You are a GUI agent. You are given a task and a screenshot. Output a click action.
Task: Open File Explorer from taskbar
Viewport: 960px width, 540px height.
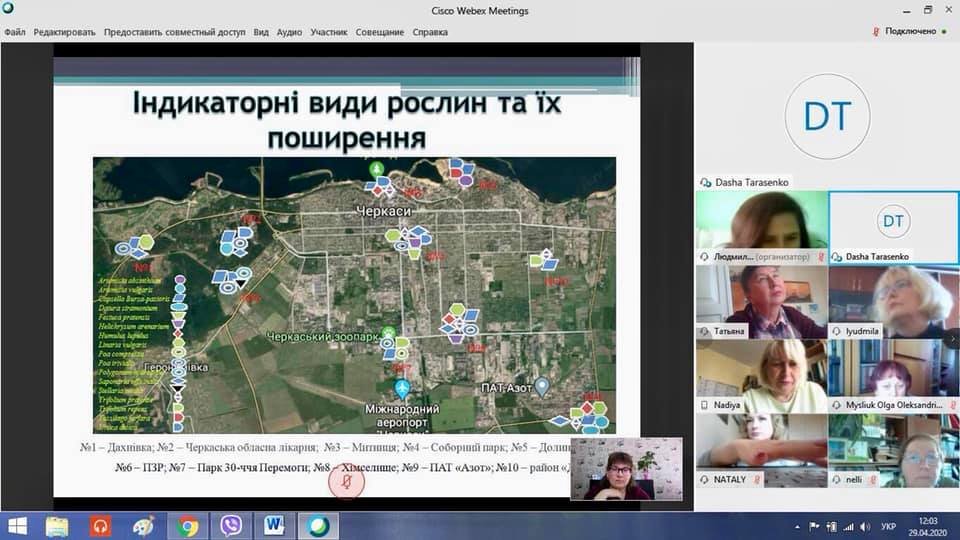(57, 526)
